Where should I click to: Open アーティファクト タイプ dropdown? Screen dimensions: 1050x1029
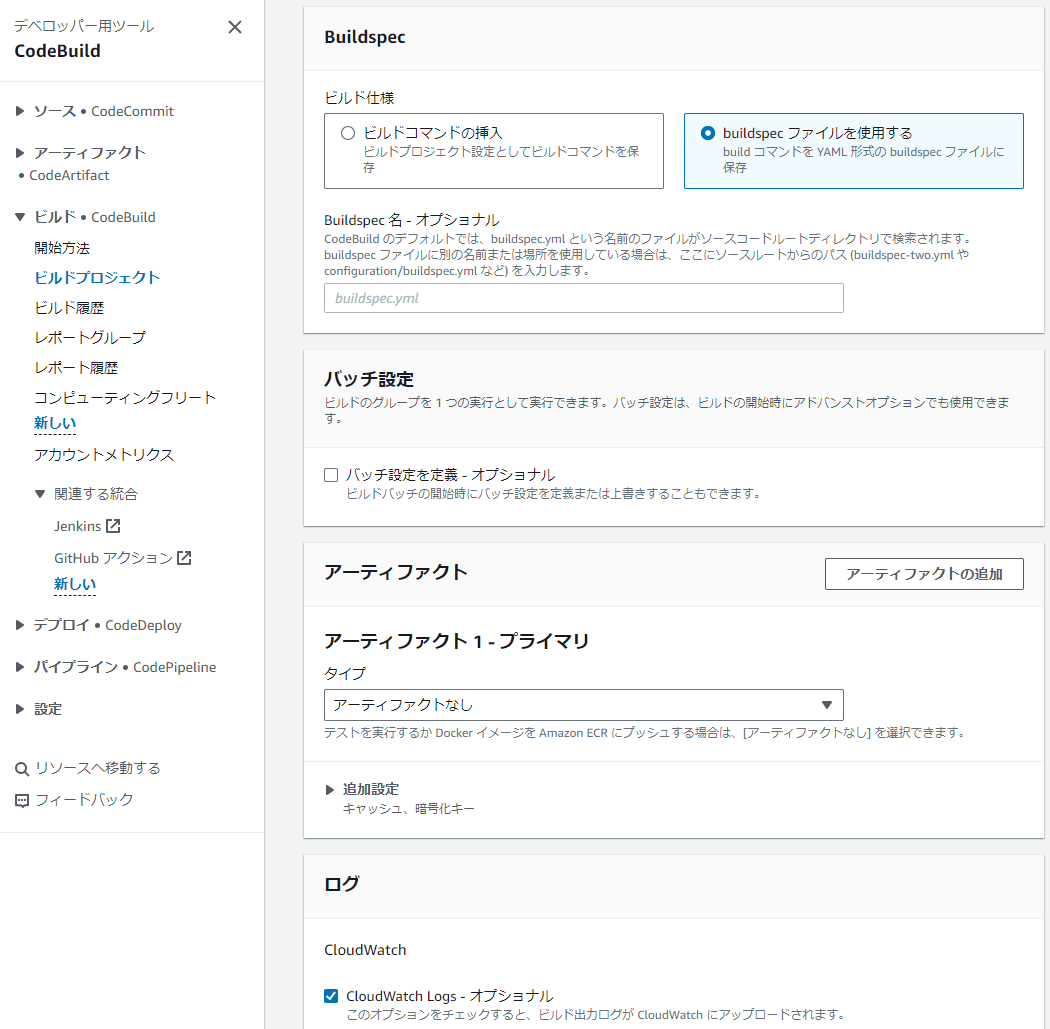coord(583,705)
